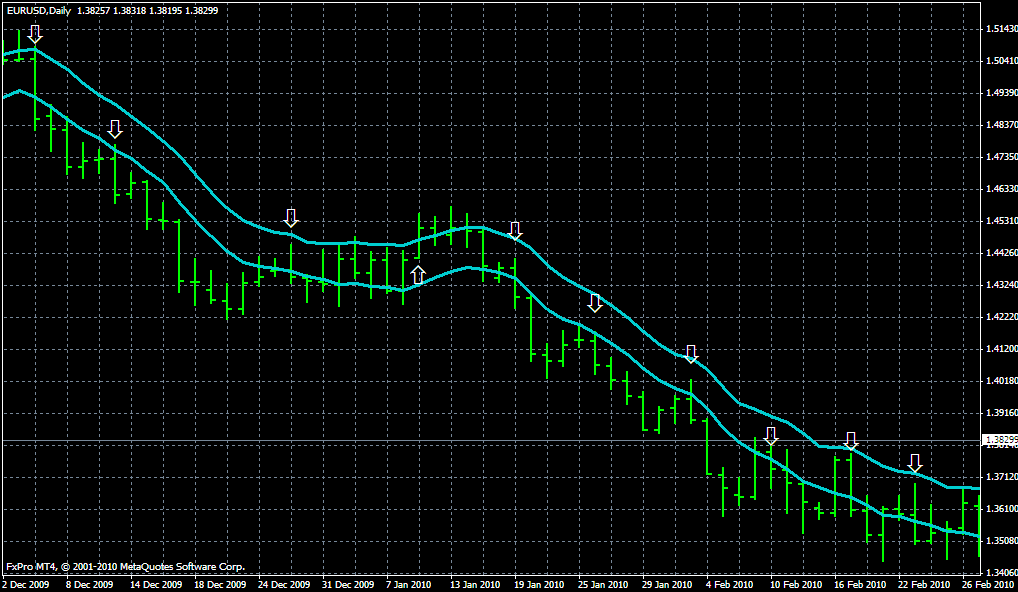Click the 14 Dec 2009 date label

(x=156, y=584)
